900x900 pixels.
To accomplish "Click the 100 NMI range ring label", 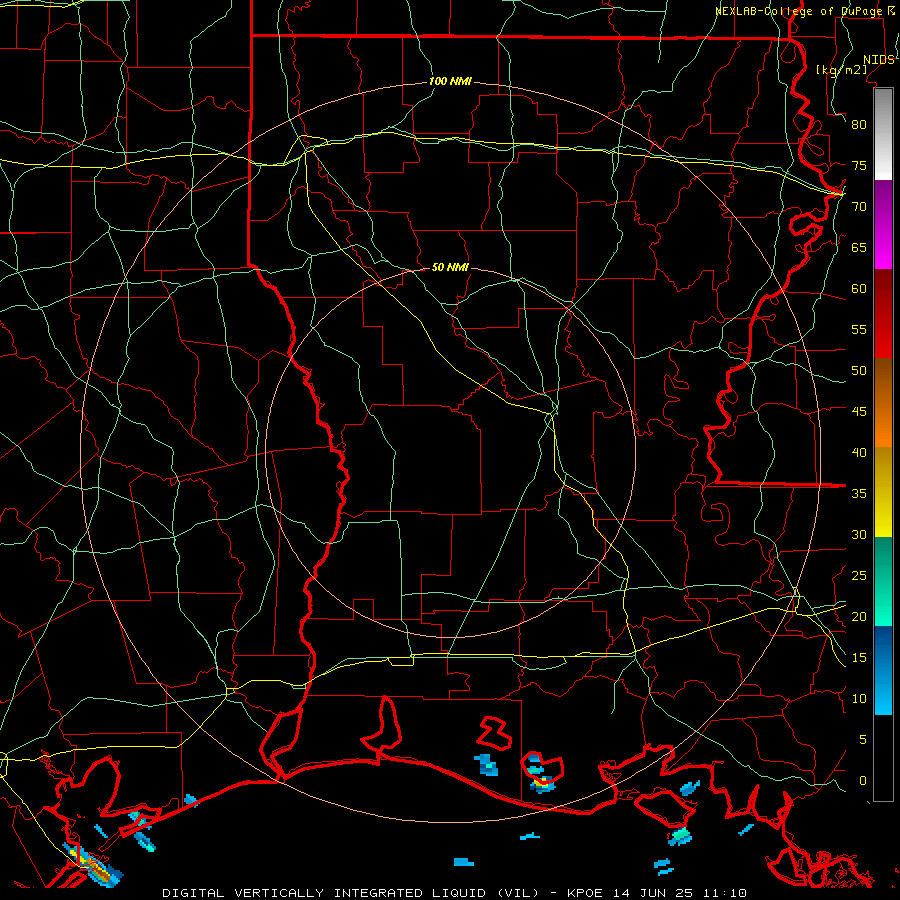I will (x=450, y=82).
